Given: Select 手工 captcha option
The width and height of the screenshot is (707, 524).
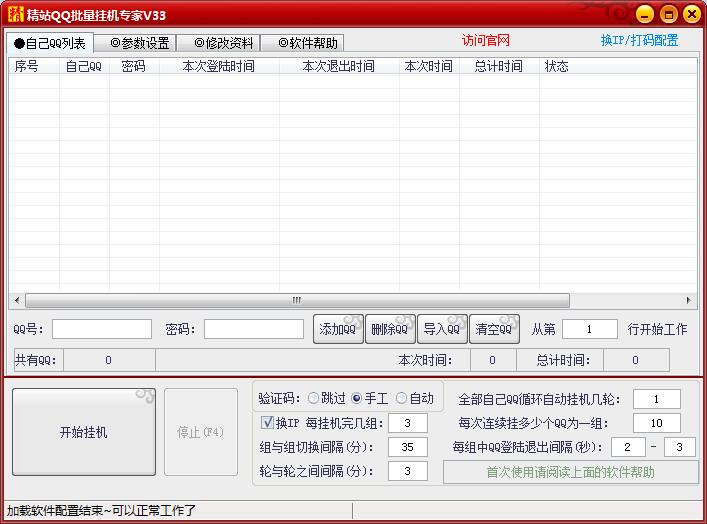Looking at the screenshot, I should pyautogui.click(x=369, y=398).
